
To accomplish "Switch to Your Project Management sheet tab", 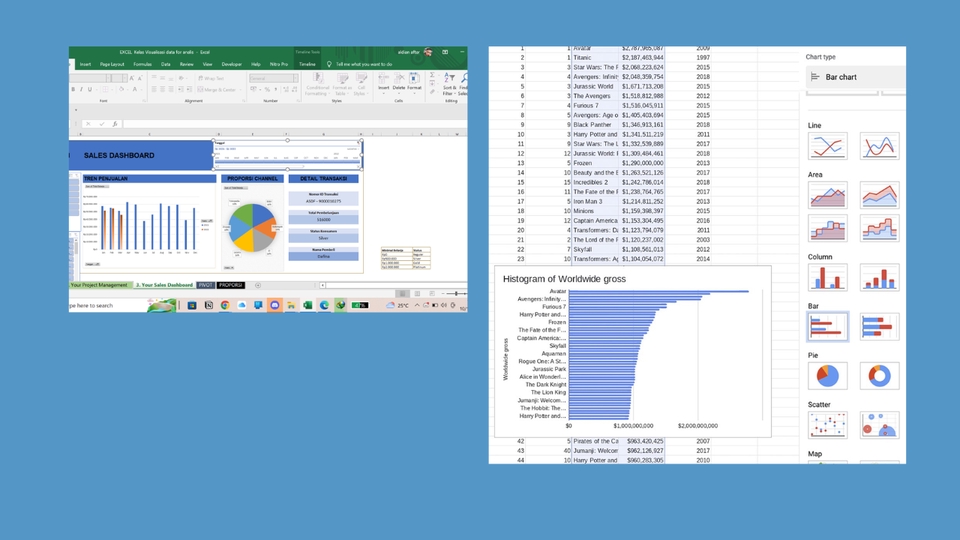I will pos(99,285).
